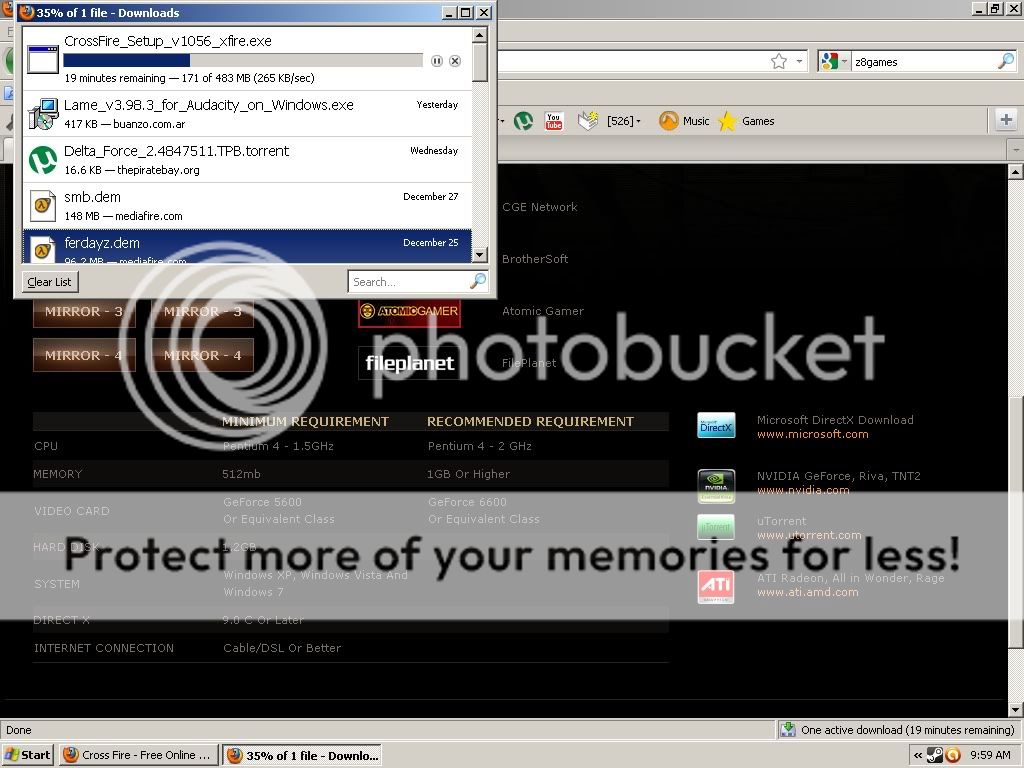Screen dimensions: 1024x768
Task: Open the YouTube bookmark icon
Action: (553, 121)
